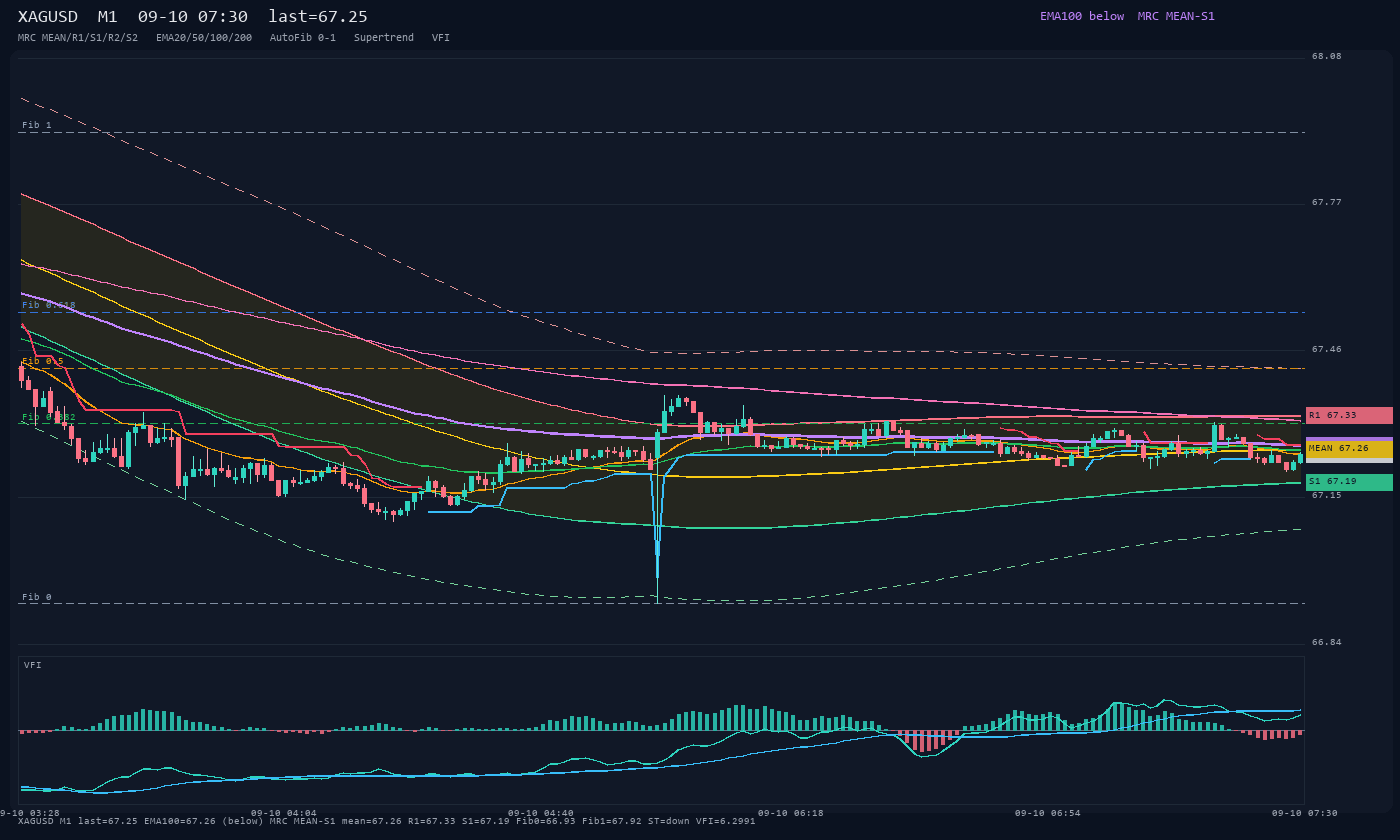Click the 67.77 price axis label

(1327, 202)
